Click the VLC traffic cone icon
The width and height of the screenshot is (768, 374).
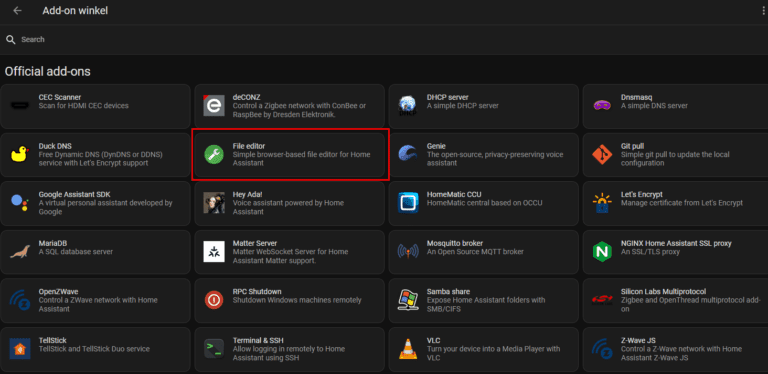(408, 349)
